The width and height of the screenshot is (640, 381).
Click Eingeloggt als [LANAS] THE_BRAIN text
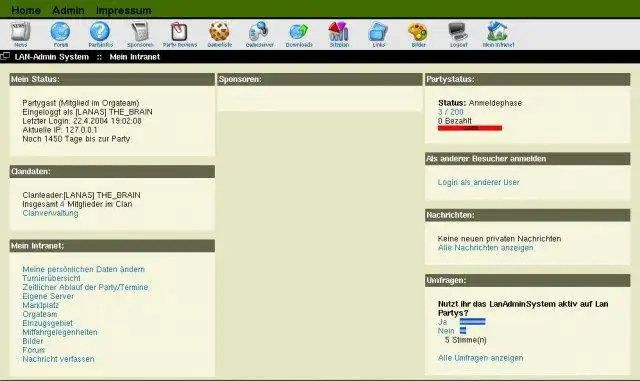pos(87,112)
